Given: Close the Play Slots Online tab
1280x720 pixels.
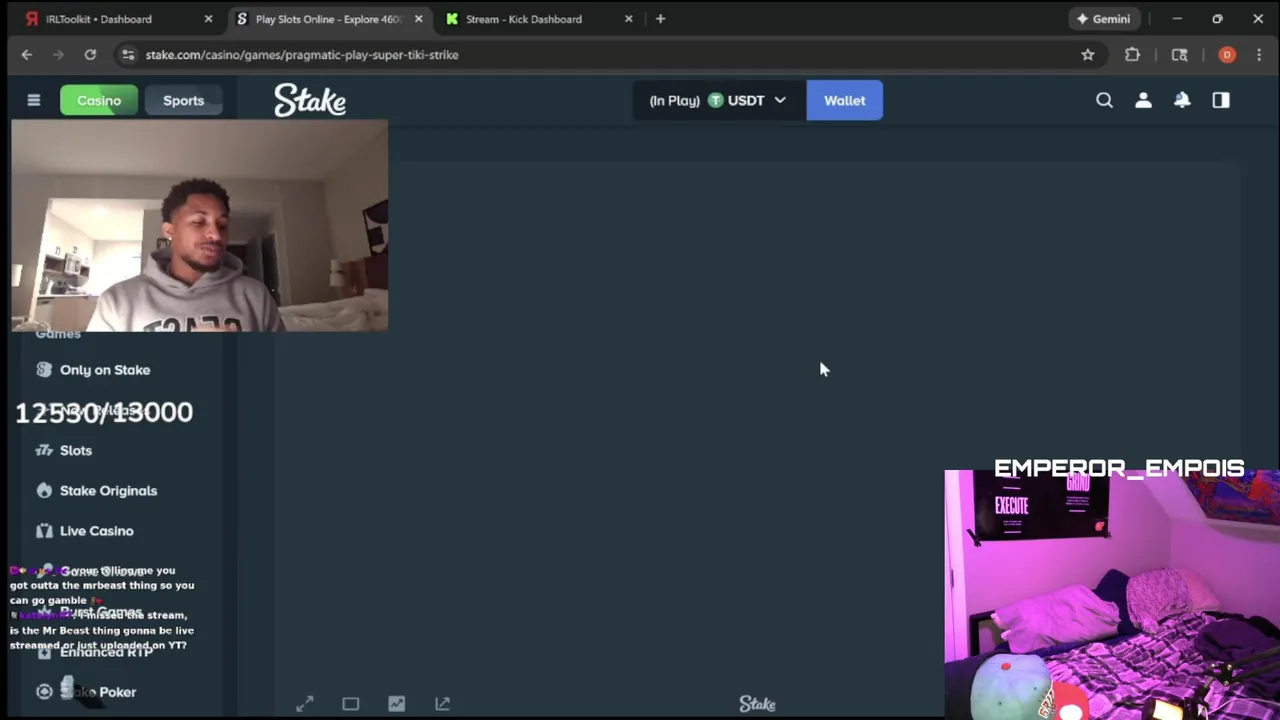Looking at the screenshot, I should (x=418, y=19).
